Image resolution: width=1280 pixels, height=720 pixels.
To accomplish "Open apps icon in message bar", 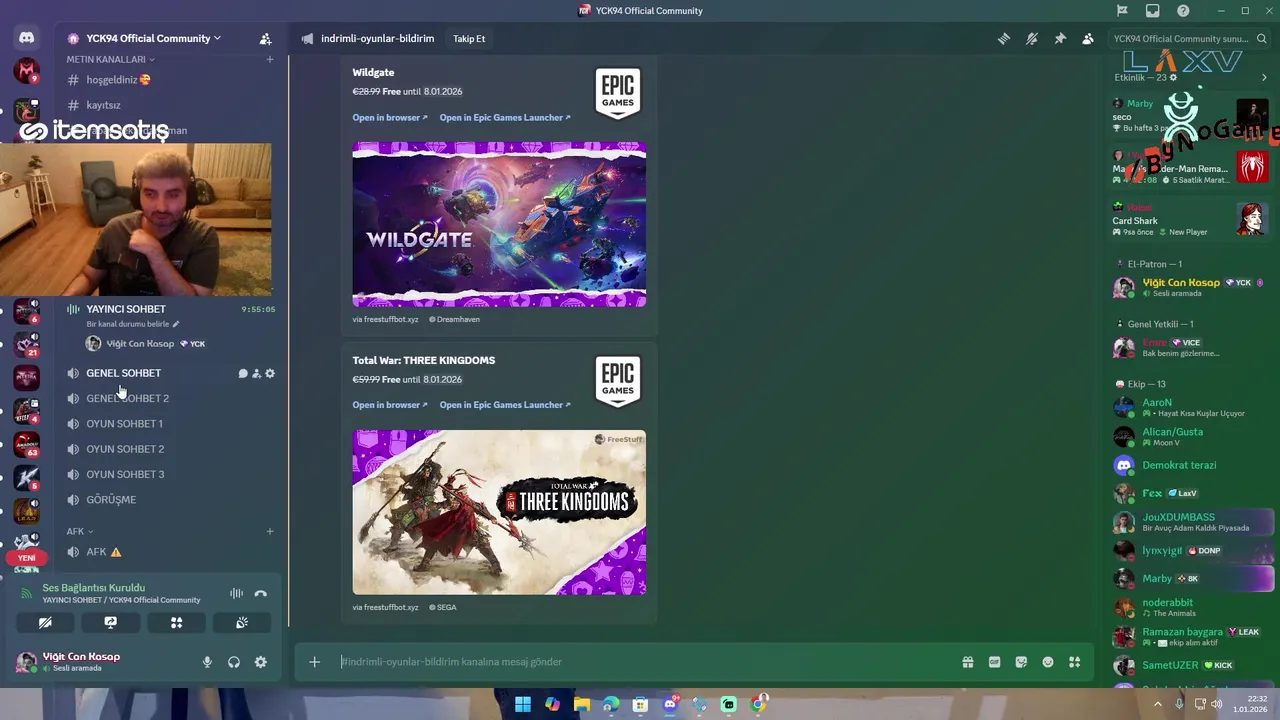I will pos(1075,662).
